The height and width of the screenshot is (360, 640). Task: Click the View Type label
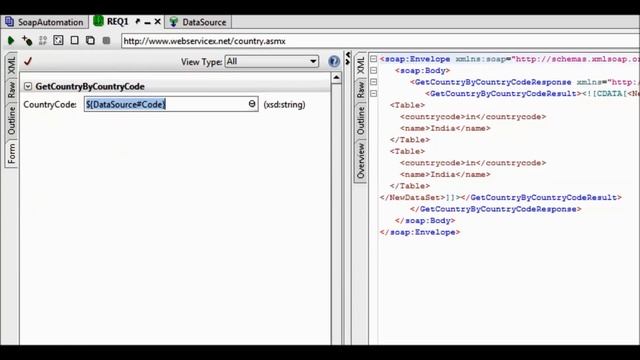[x=202, y=62]
